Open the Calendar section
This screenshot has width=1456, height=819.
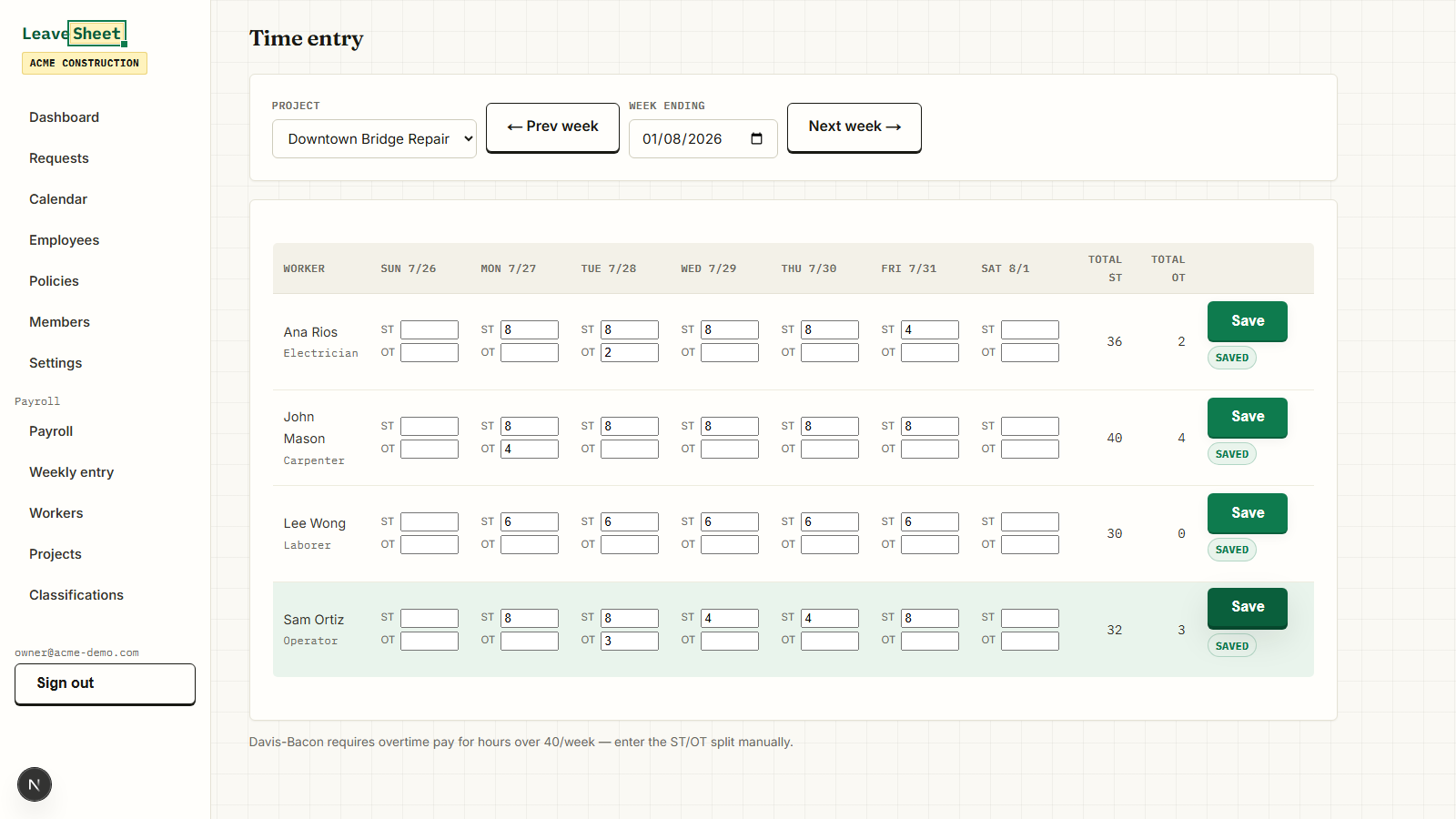pyautogui.click(x=58, y=199)
